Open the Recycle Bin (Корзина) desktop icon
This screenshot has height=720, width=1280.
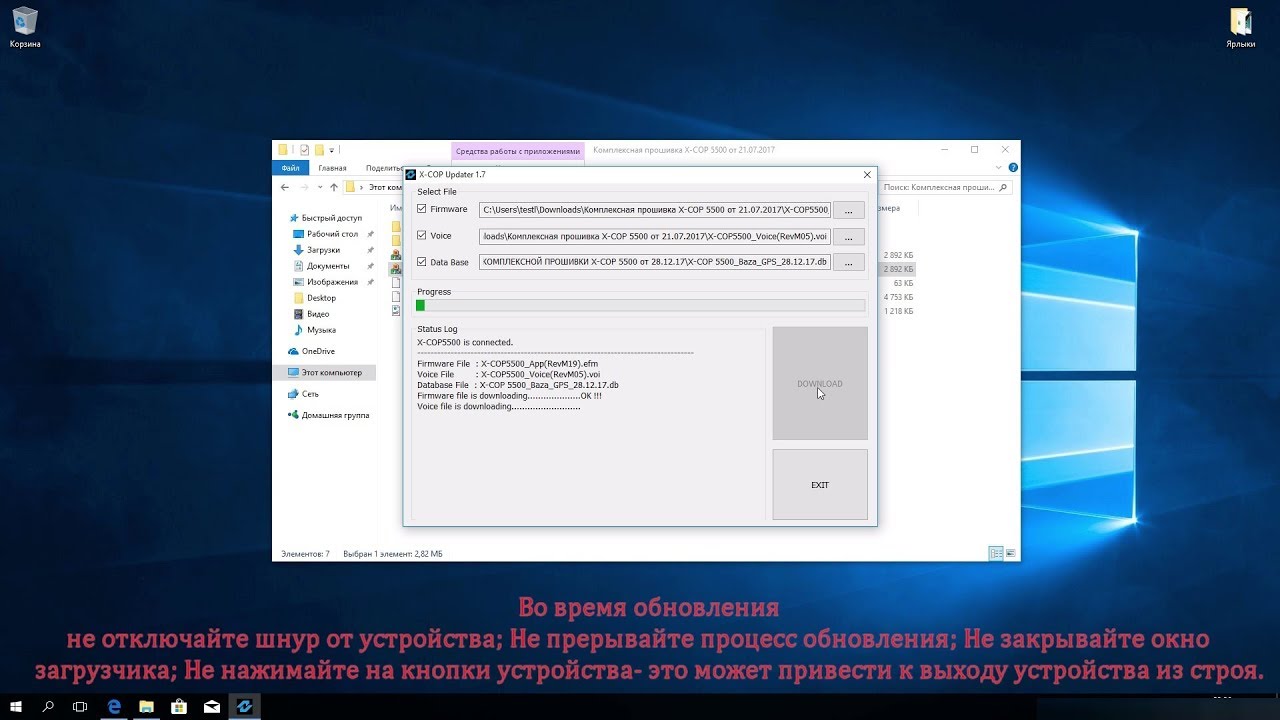coord(25,28)
